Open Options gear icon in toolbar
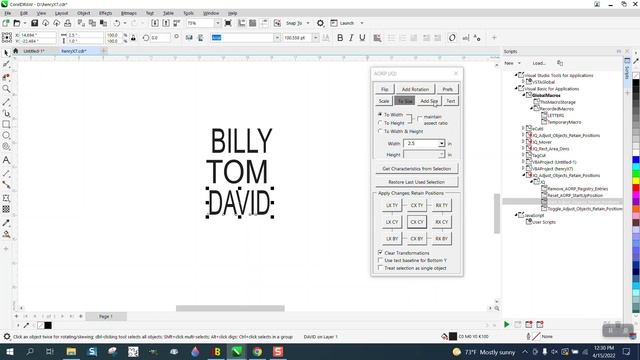640x360 pixels. tap(320, 23)
